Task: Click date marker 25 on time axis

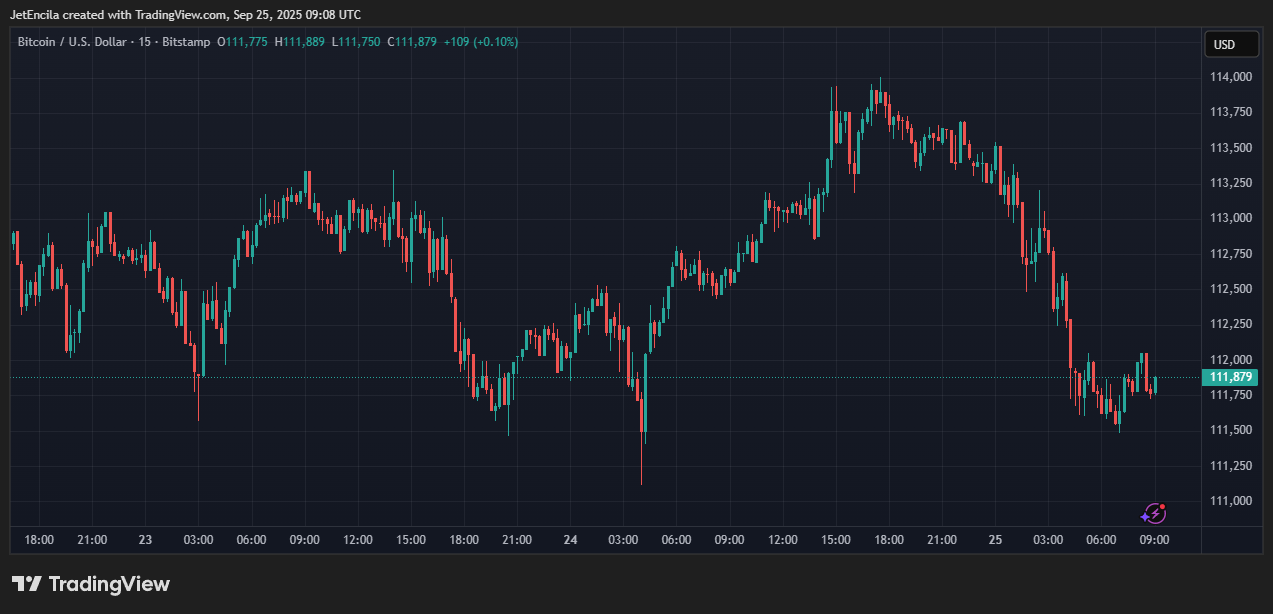Action: click(x=995, y=540)
